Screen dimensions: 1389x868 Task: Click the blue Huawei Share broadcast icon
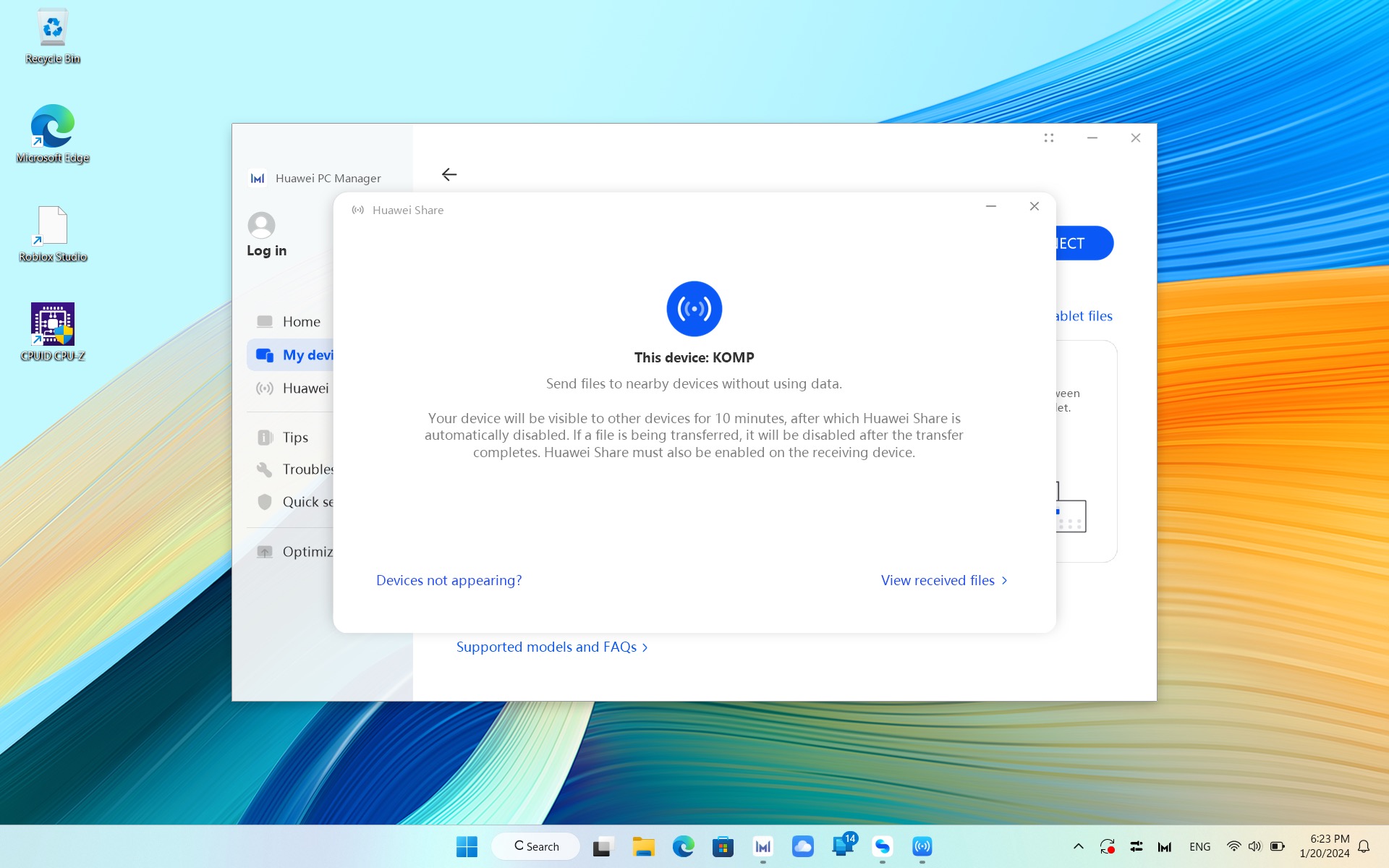coord(694,309)
